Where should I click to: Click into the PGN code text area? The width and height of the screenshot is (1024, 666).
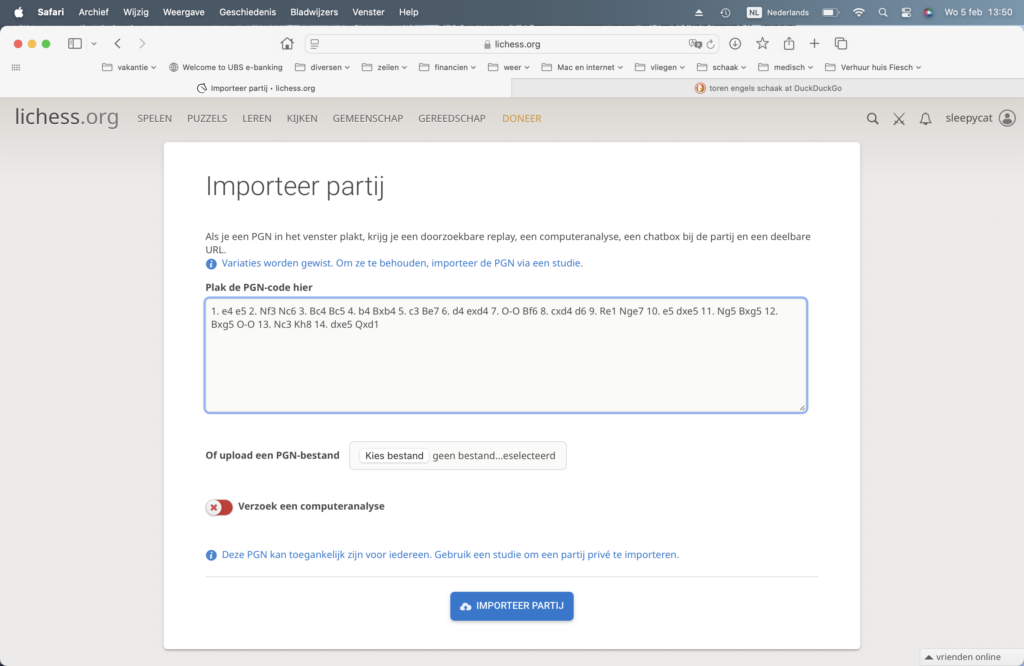[x=505, y=355]
